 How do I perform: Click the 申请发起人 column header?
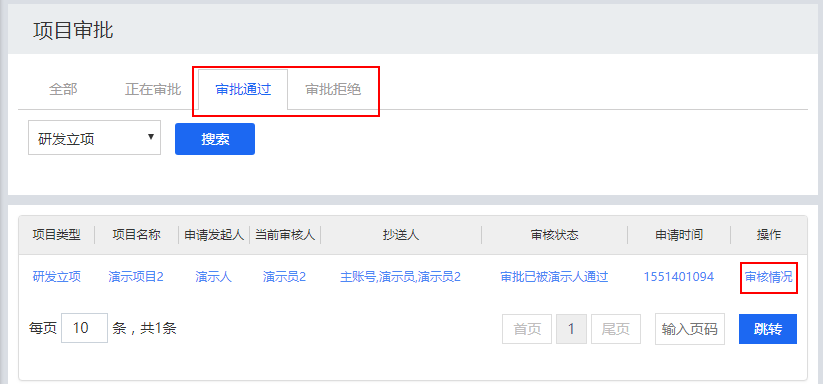[214, 235]
